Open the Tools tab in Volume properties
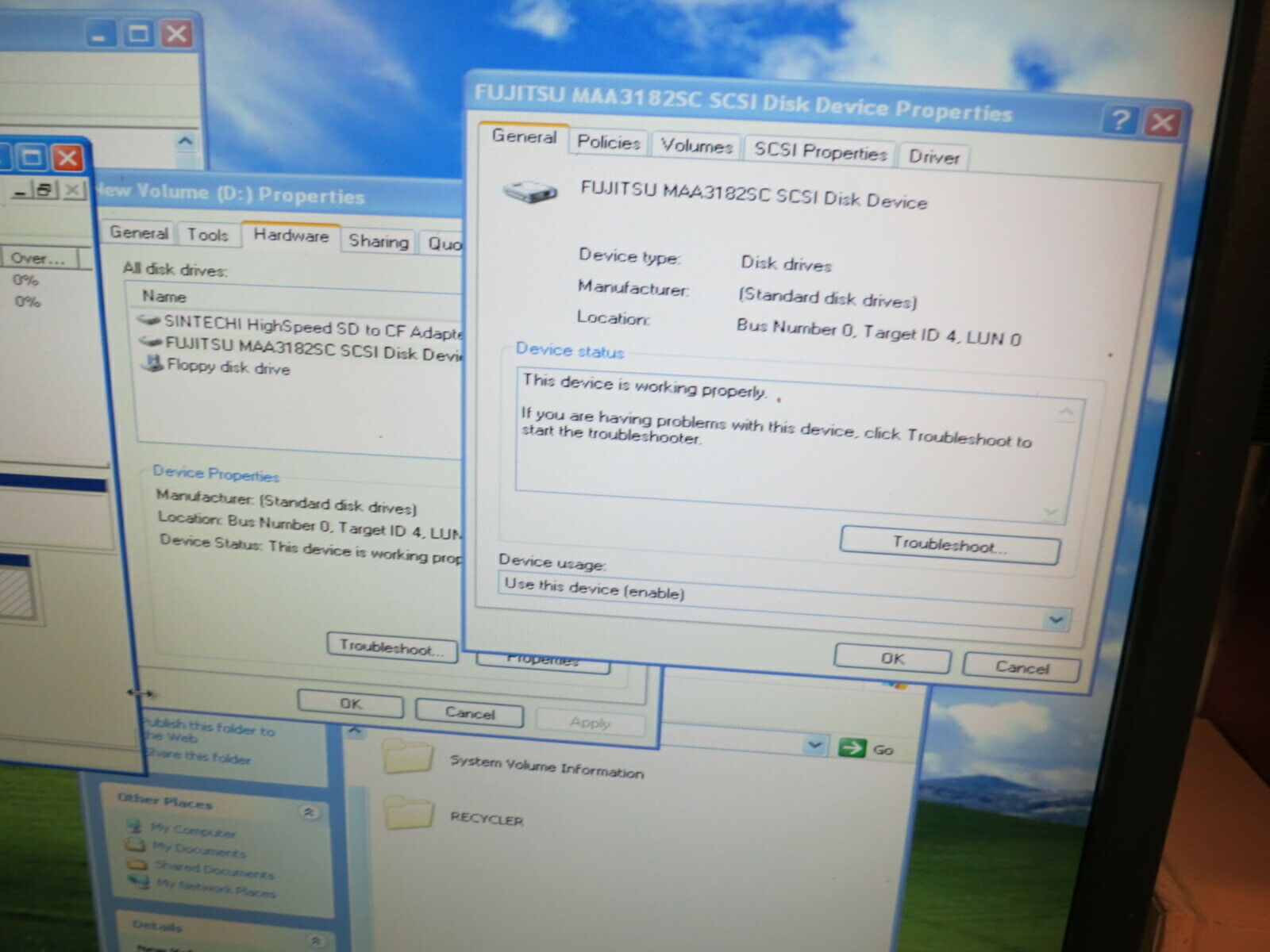 tap(208, 235)
